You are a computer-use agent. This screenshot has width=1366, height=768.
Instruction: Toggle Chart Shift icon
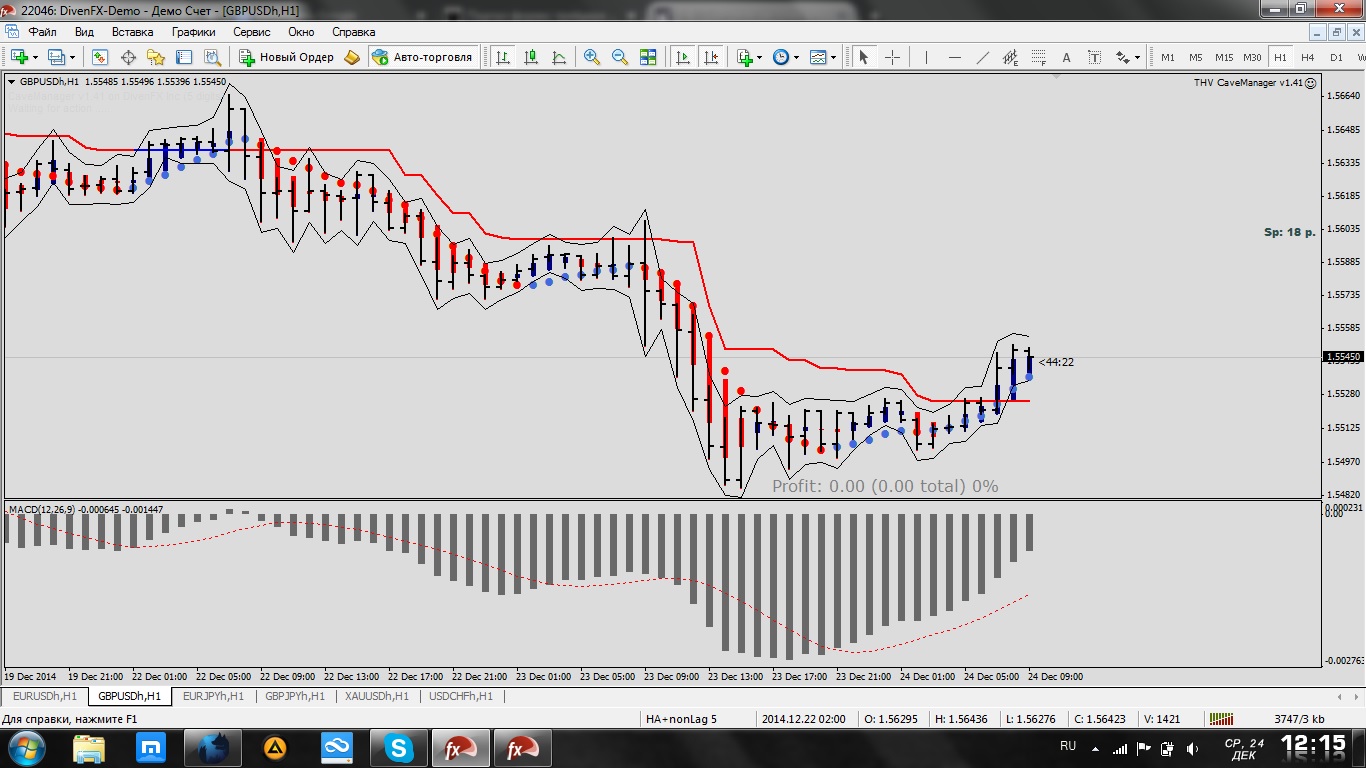(711, 57)
